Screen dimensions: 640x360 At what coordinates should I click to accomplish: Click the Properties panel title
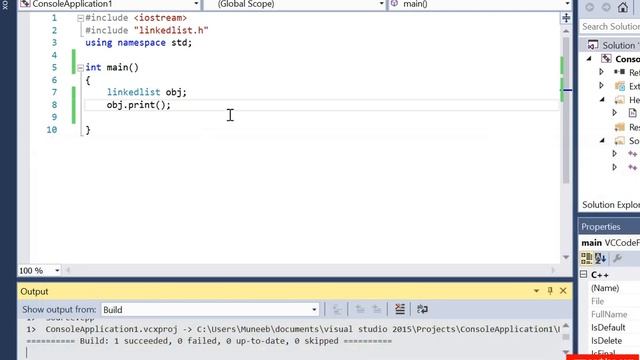601,227
